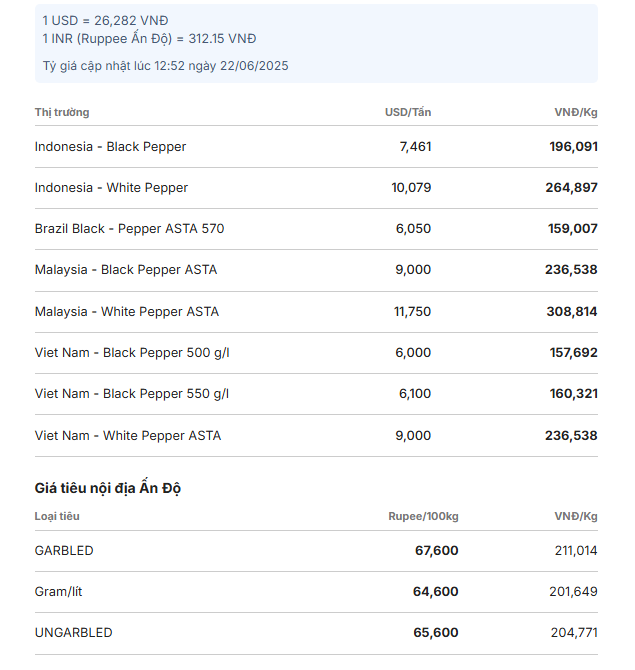Click the first VNĐ/Kg column header
The width and height of the screenshot is (635, 670).
576,112
